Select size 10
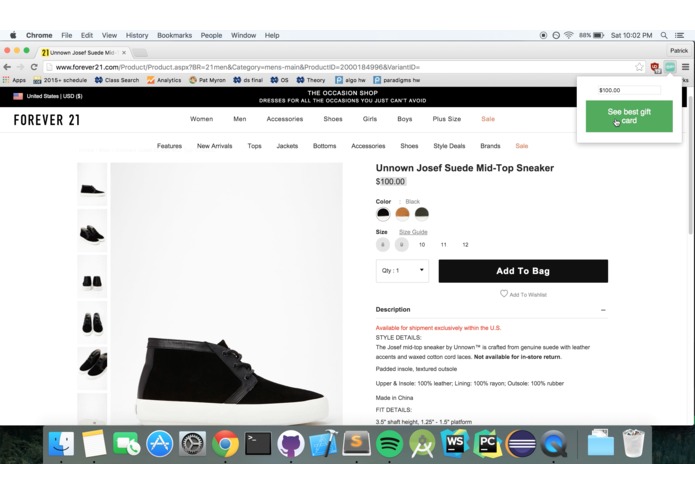 tap(422, 245)
